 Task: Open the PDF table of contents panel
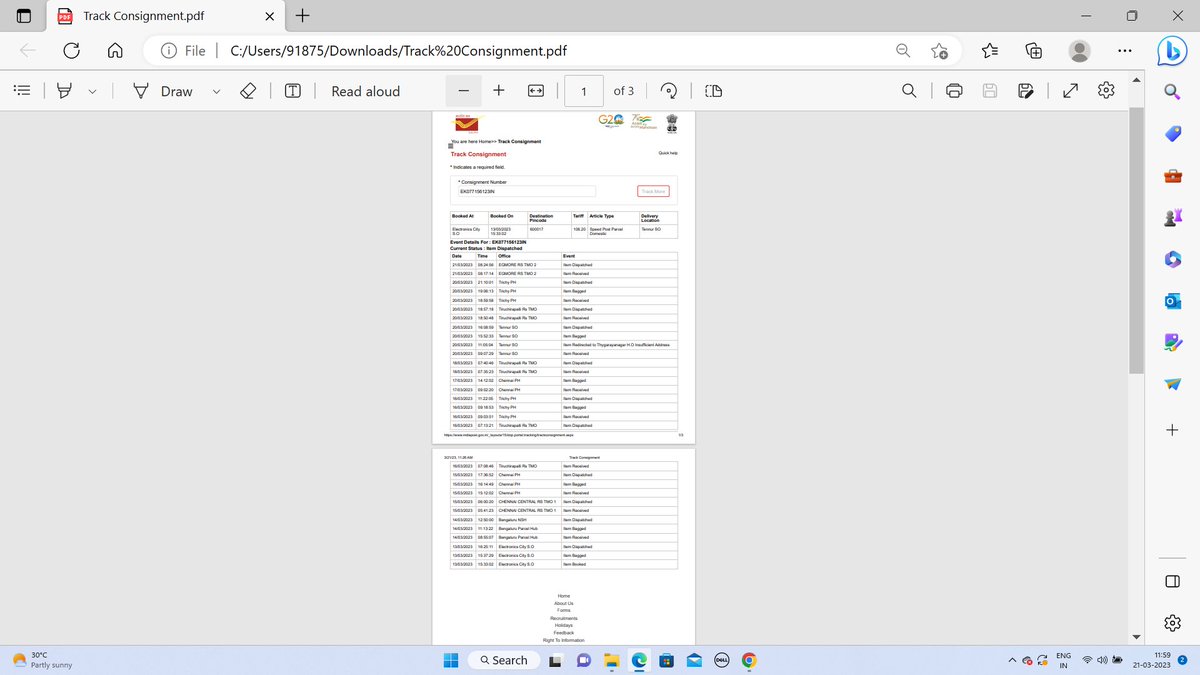(x=22, y=91)
